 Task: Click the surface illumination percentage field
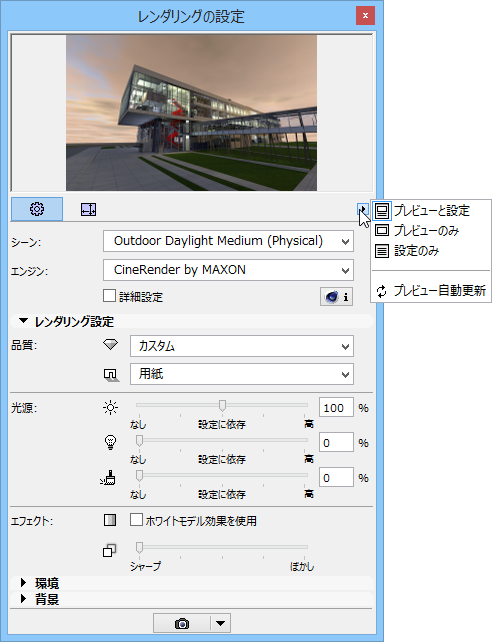click(x=336, y=477)
